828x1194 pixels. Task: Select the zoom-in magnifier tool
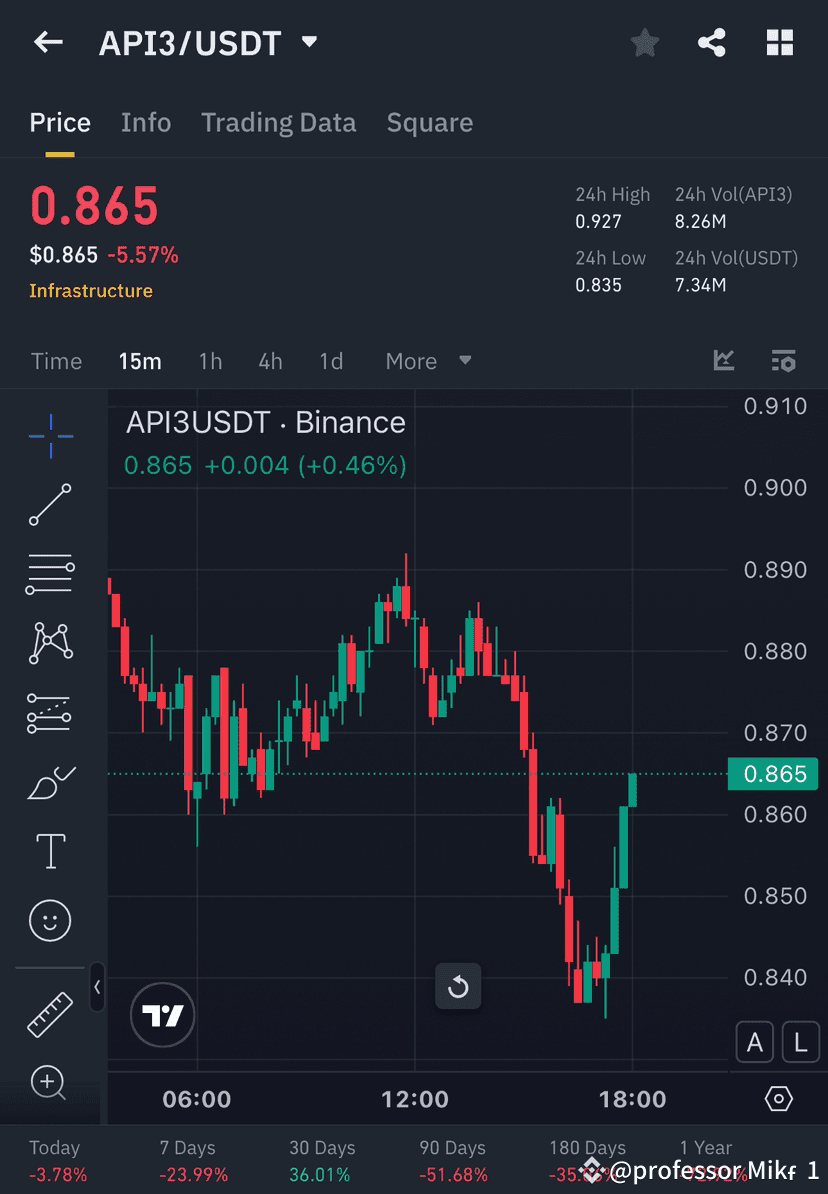pyautogui.click(x=50, y=1083)
